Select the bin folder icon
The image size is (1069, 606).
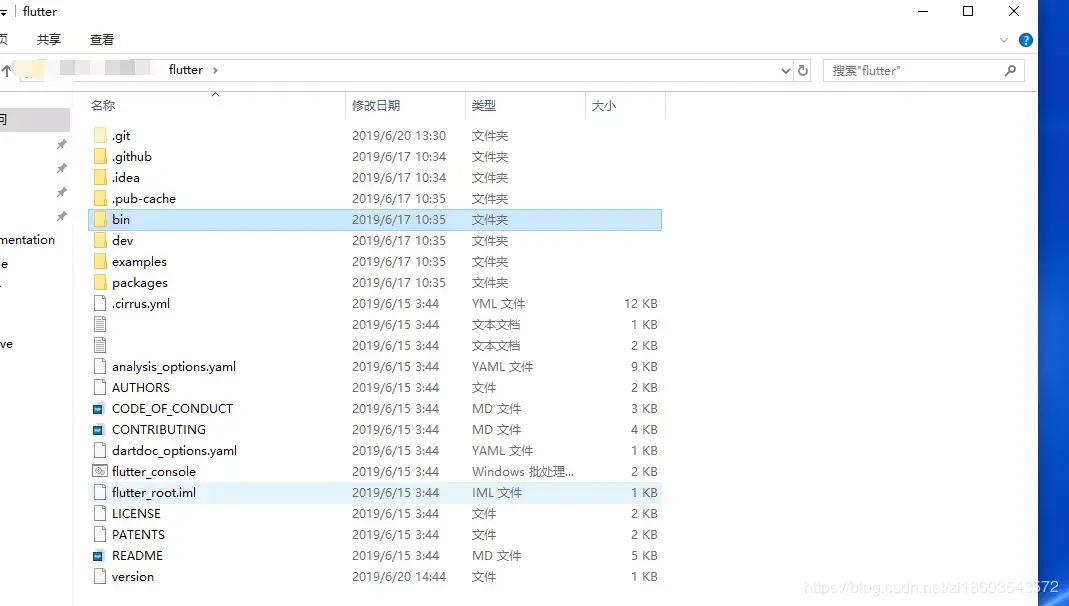click(x=100, y=219)
